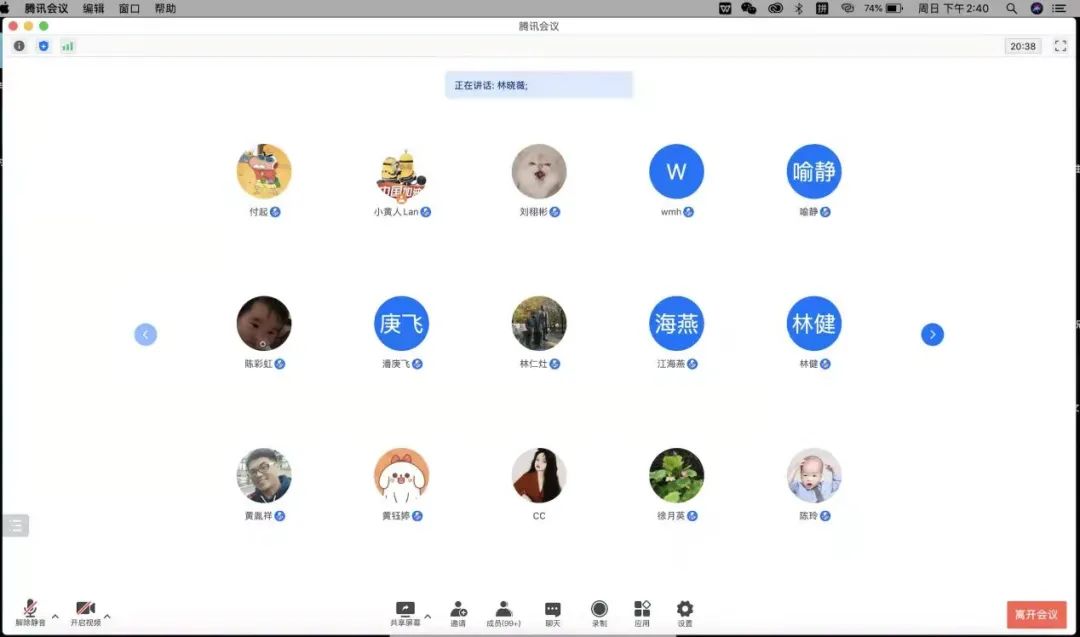
Task: Click the muted mic icon beside 徐月英
Action: [692, 516]
